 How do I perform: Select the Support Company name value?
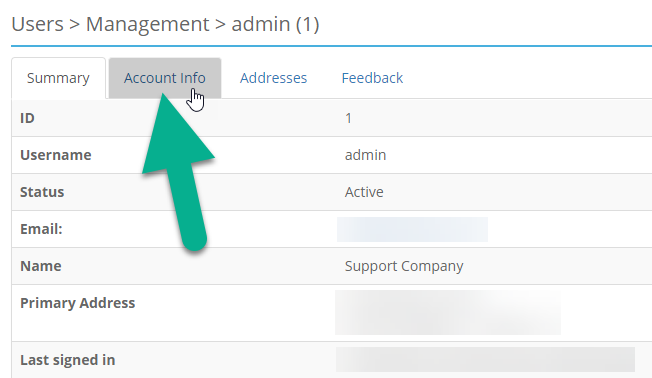404,266
